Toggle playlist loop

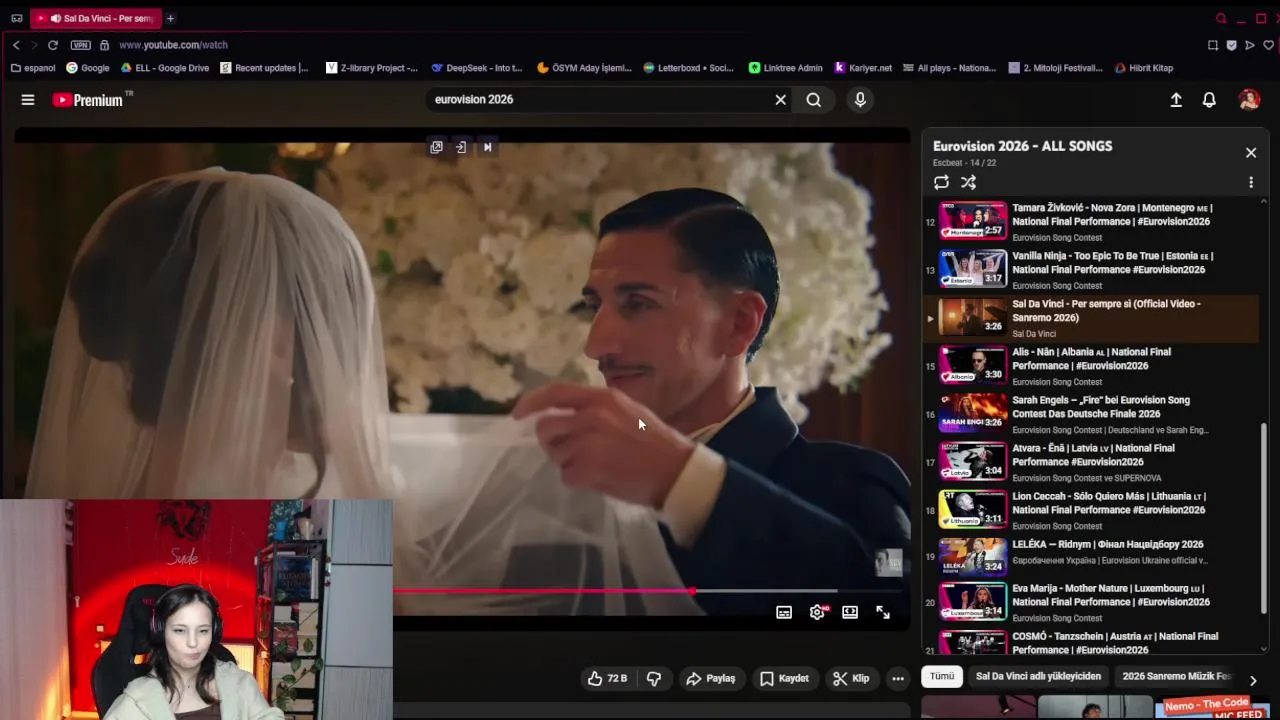click(x=941, y=182)
